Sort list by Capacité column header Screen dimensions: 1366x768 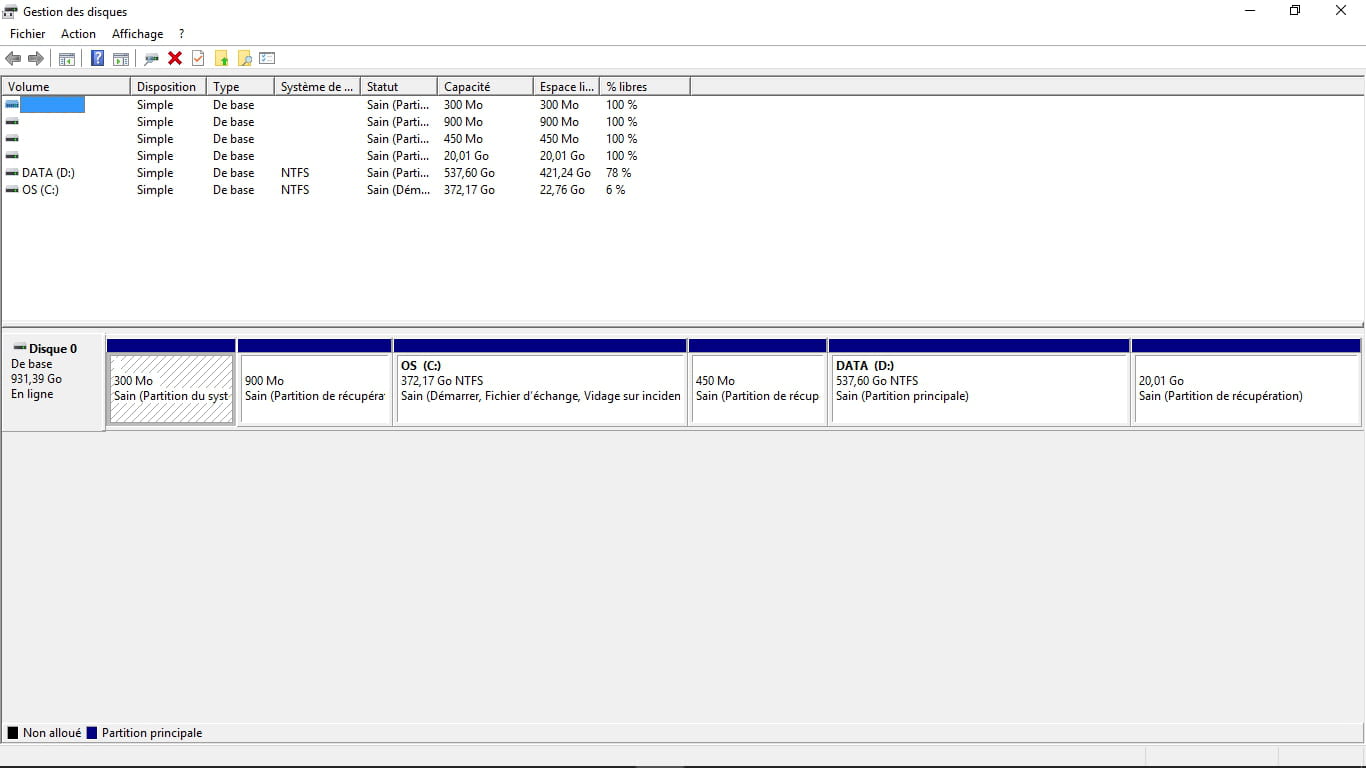[467, 87]
